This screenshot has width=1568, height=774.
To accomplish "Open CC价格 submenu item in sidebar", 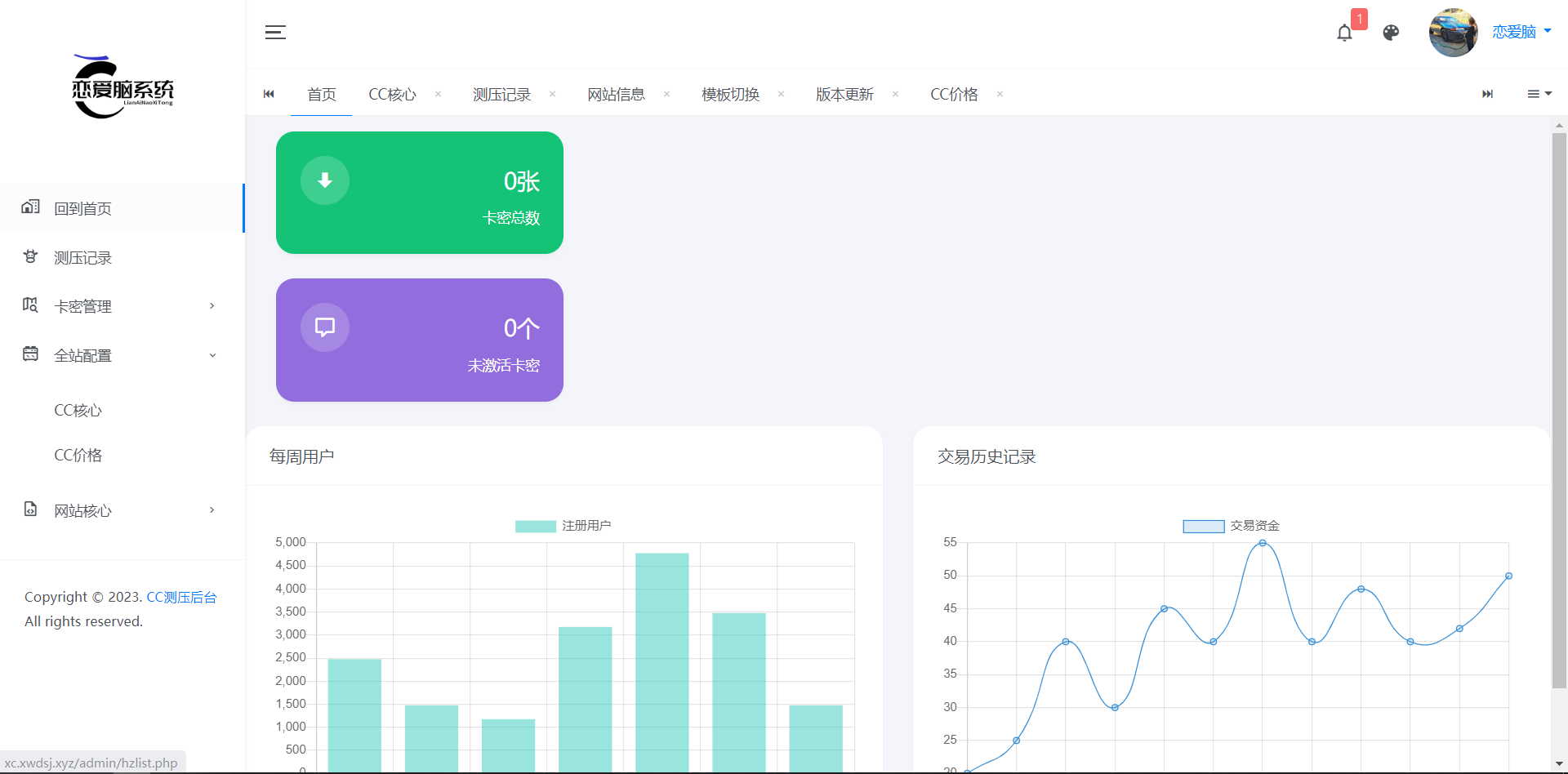I will point(78,455).
